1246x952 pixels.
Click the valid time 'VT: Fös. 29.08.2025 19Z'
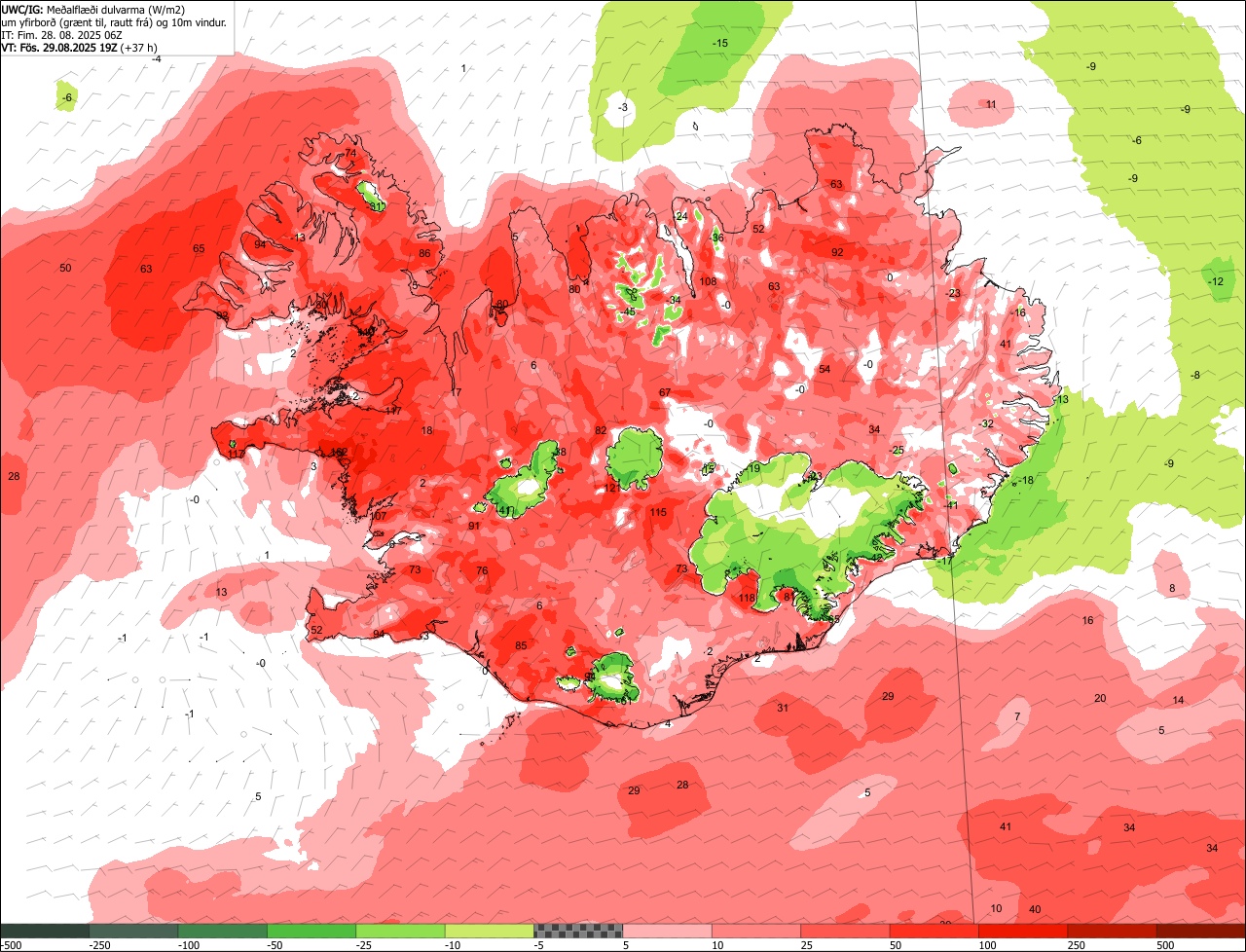click(58, 47)
